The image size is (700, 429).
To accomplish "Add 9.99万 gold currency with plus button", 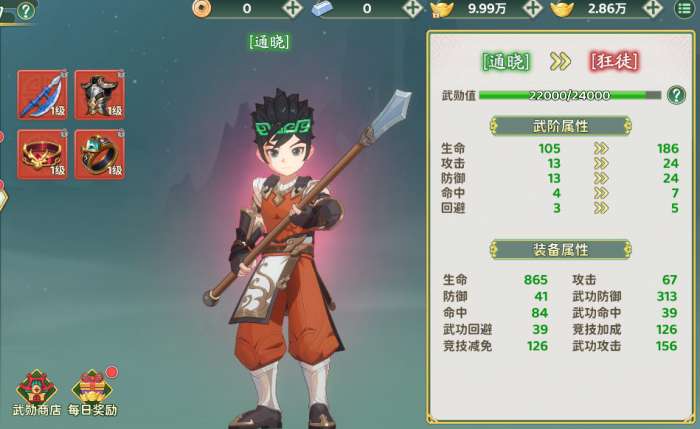I will coord(533,8).
